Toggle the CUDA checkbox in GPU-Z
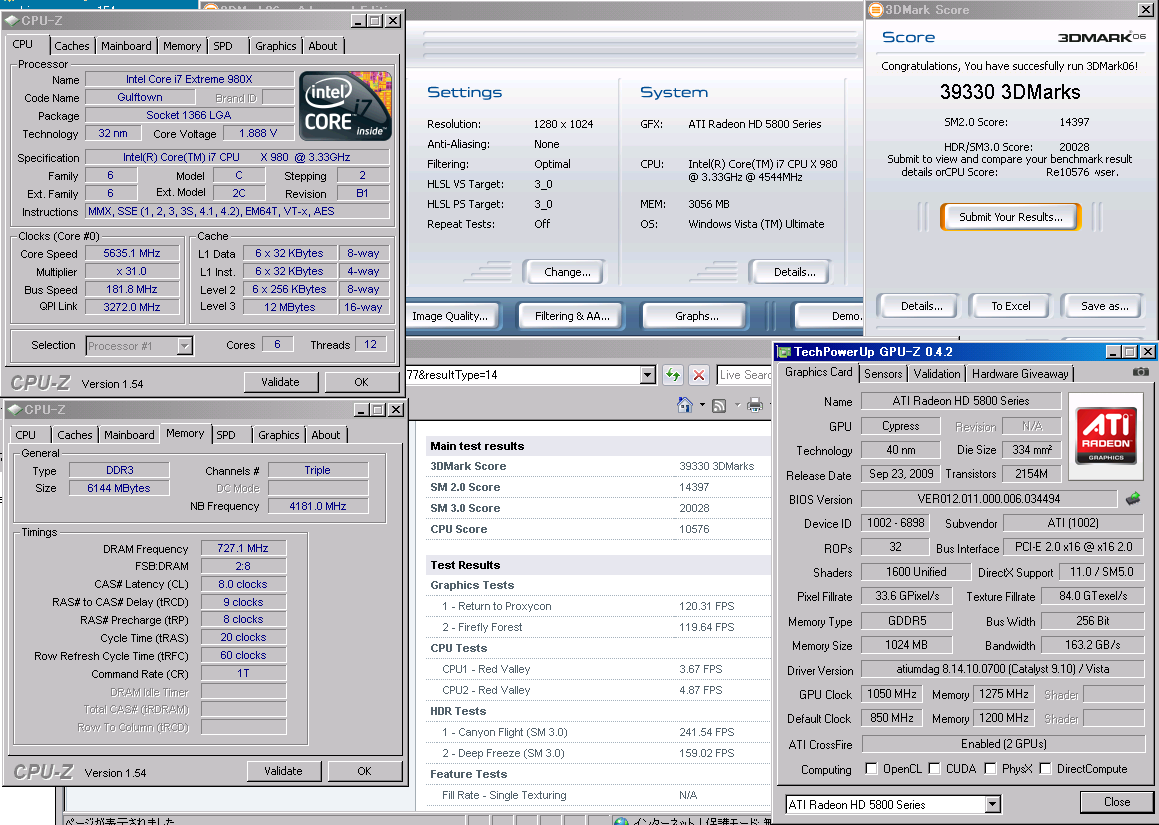The height and width of the screenshot is (825, 1159). (934, 769)
